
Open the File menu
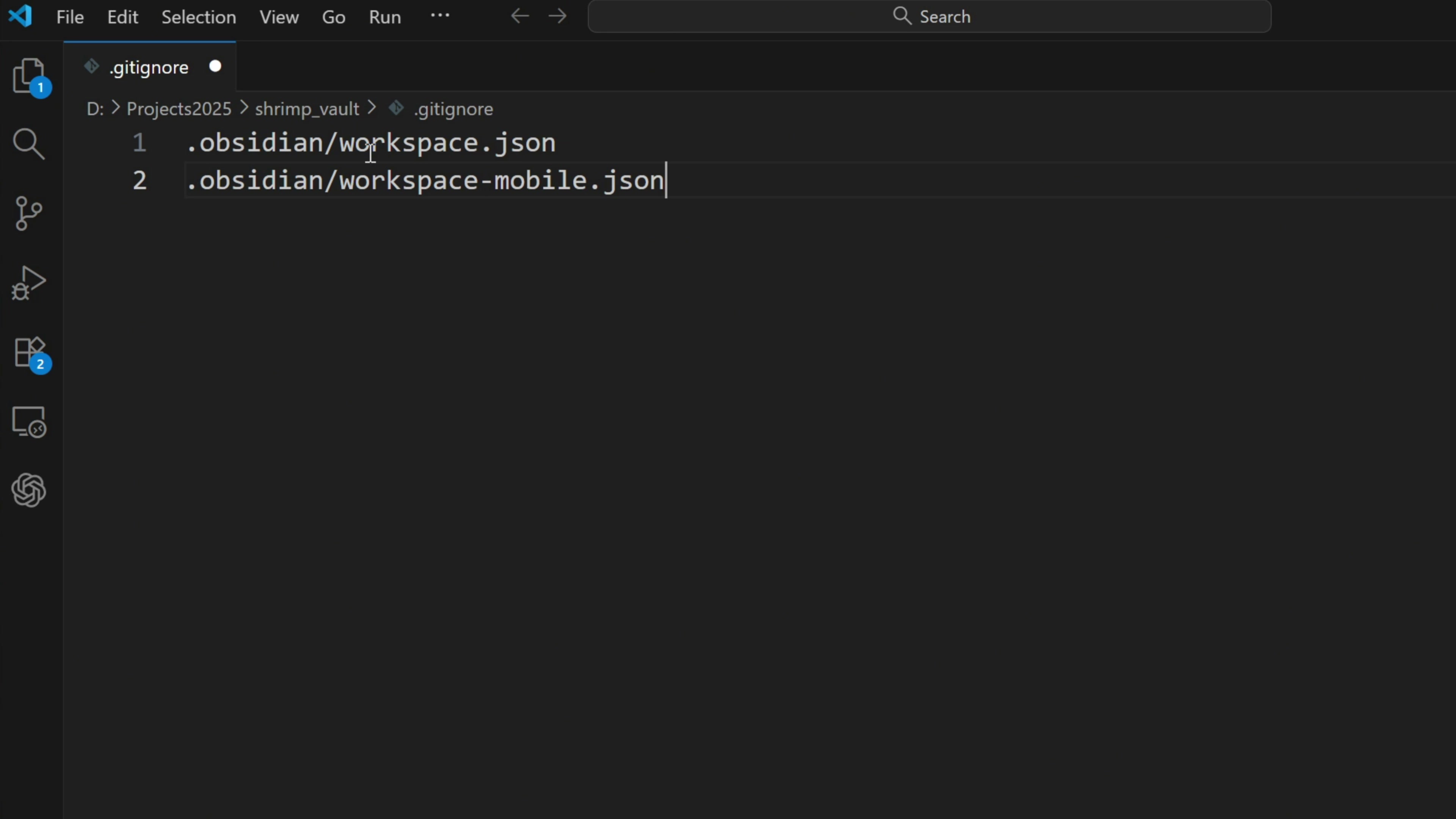pos(70,17)
